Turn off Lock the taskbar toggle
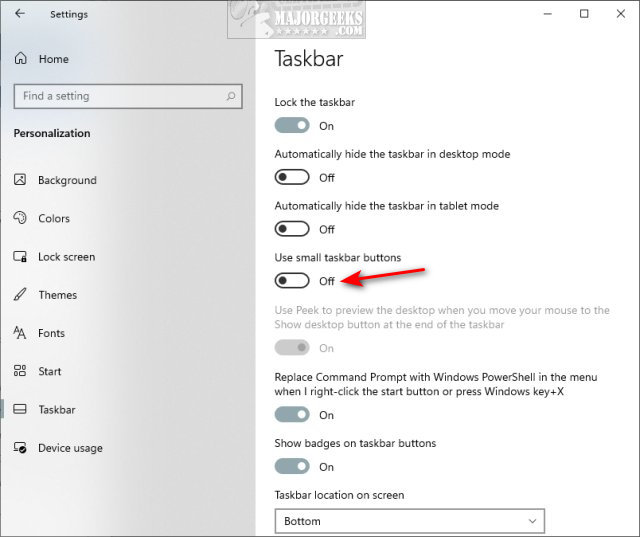 (x=292, y=126)
